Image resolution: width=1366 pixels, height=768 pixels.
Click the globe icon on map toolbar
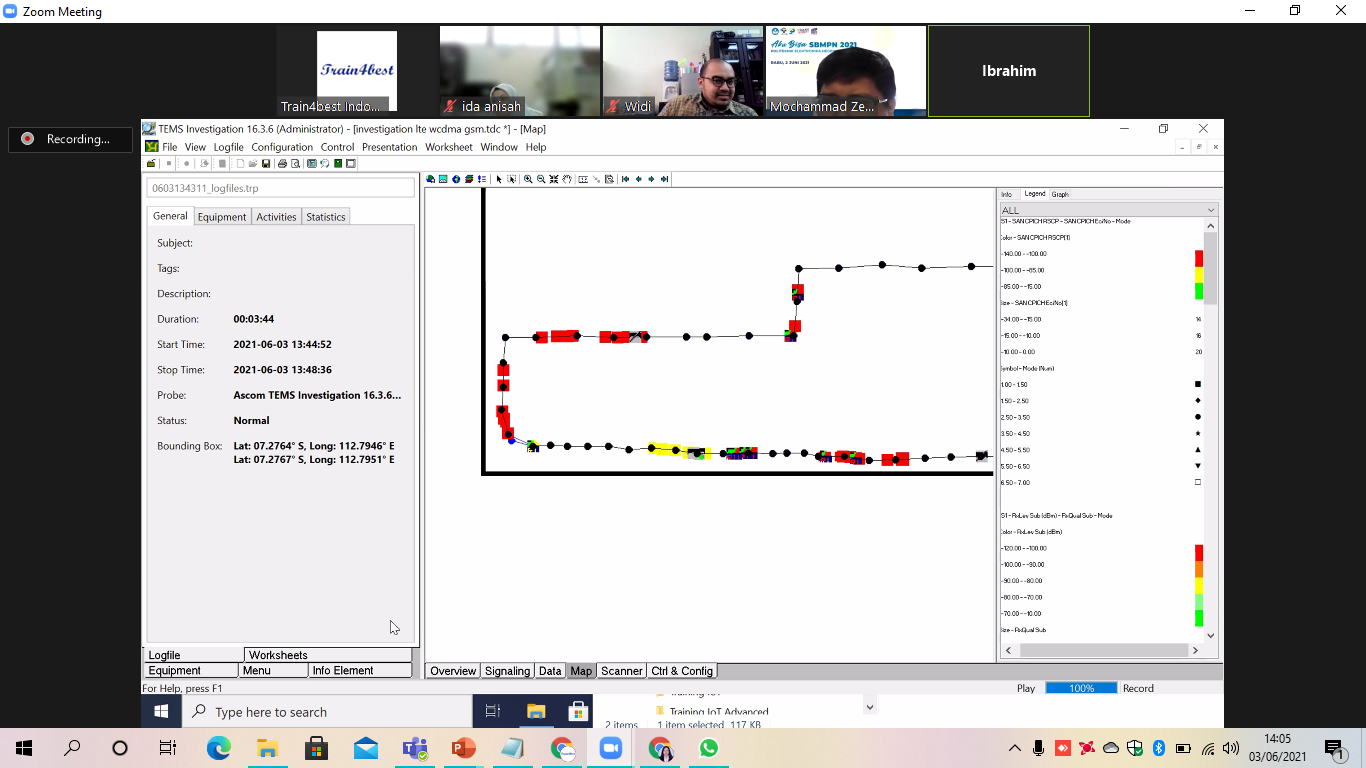coord(456,179)
